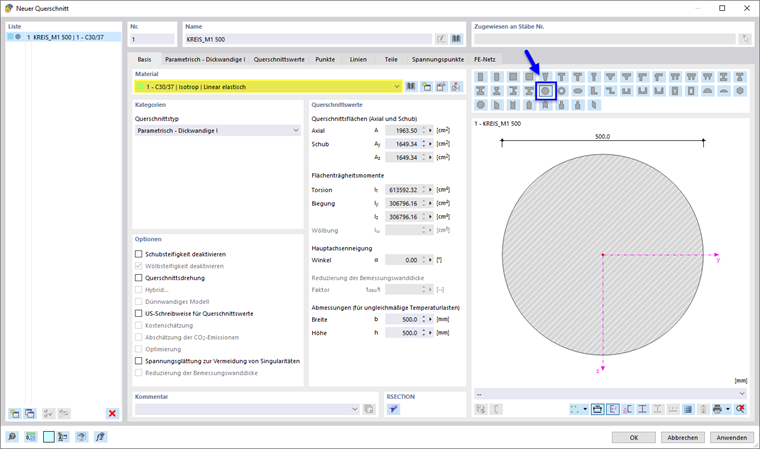Toggle Wölbsteifigkeit deaktivieren checkbox
Image resolution: width=760 pixels, height=449 pixels.
[139, 266]
